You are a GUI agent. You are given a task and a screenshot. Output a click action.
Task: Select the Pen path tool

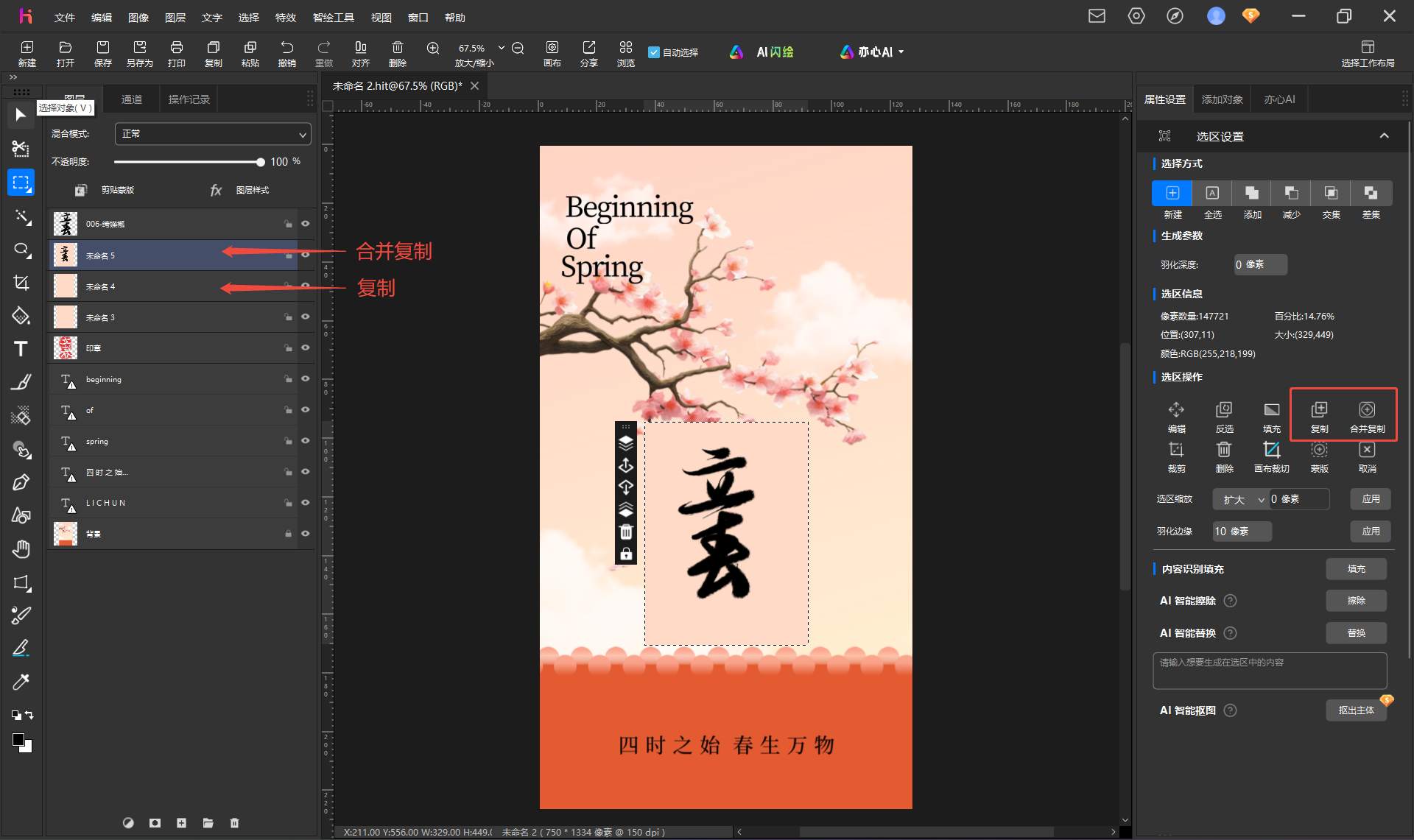pos(21,482)
